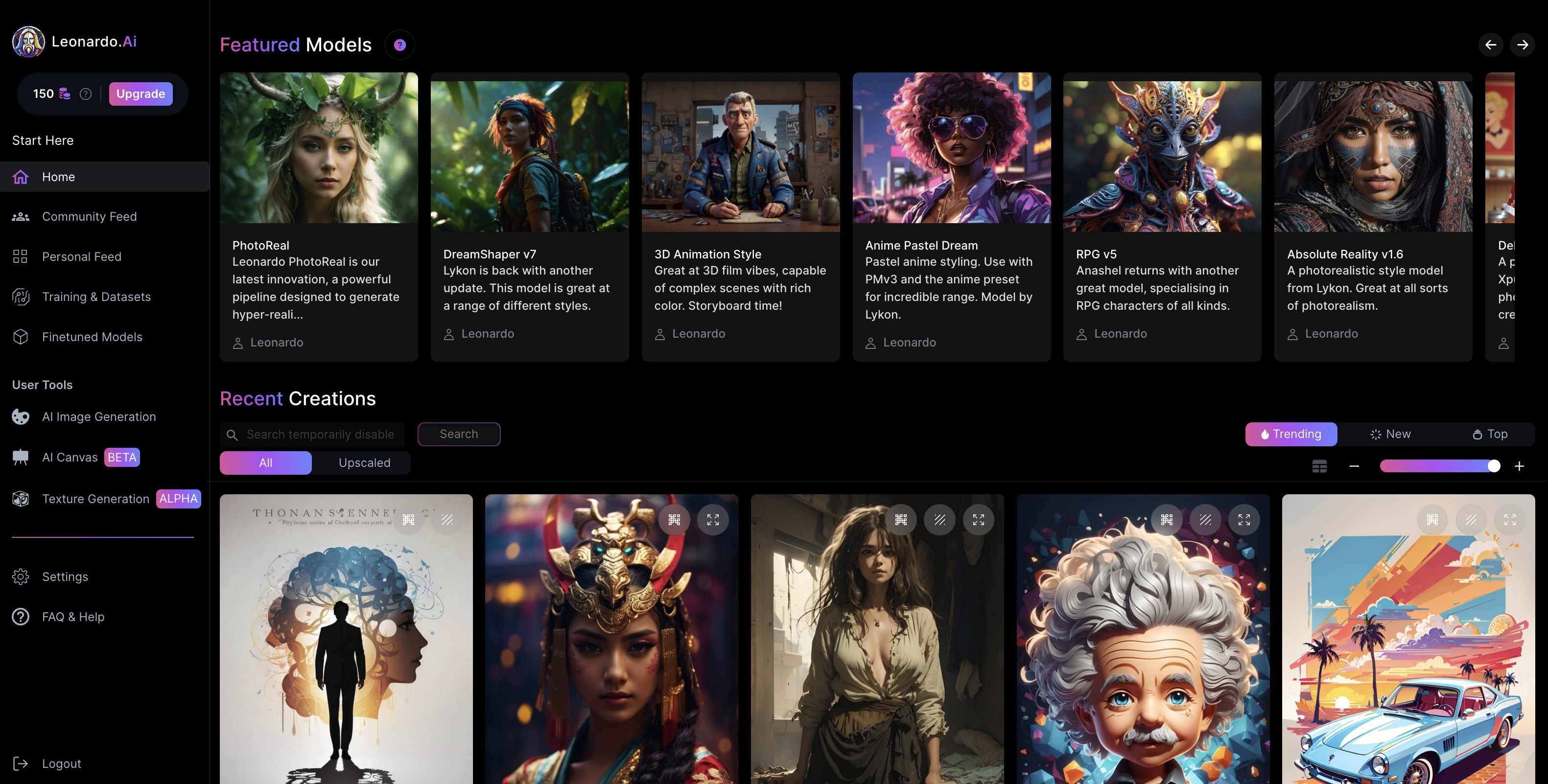1548x784 pixels.
Task: Use image-to-image icon on silhouette artwork
Action: (409, 520)
